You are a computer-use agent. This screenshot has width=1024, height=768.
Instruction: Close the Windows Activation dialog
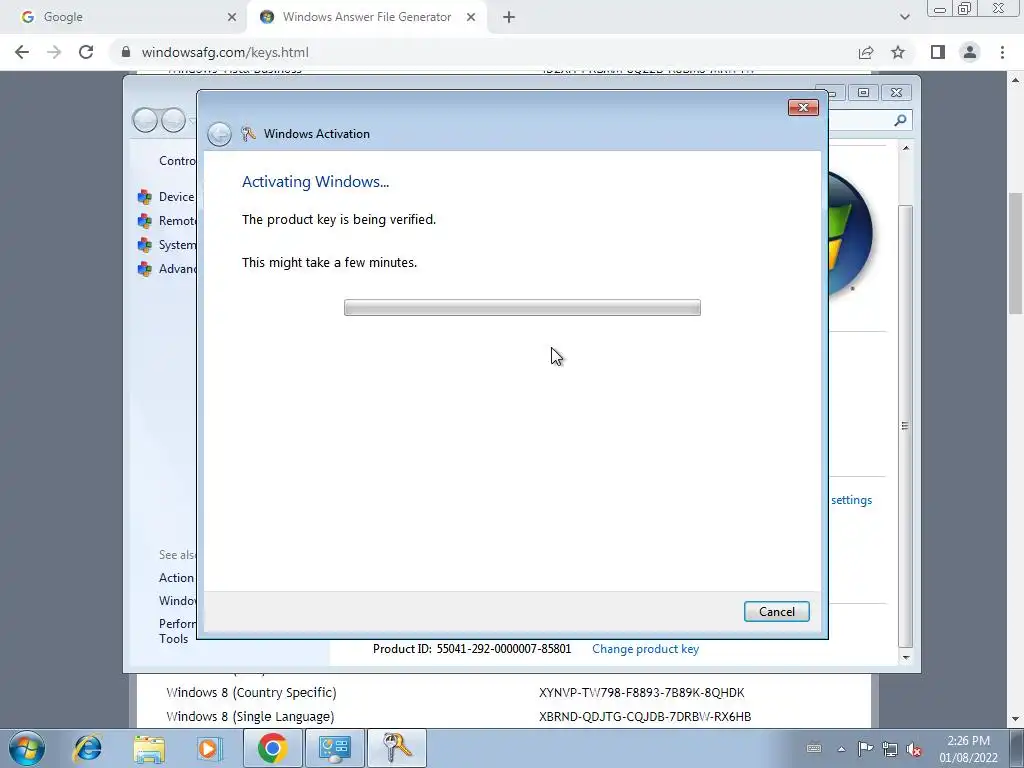pyautogui.click(x=803, y=107)
